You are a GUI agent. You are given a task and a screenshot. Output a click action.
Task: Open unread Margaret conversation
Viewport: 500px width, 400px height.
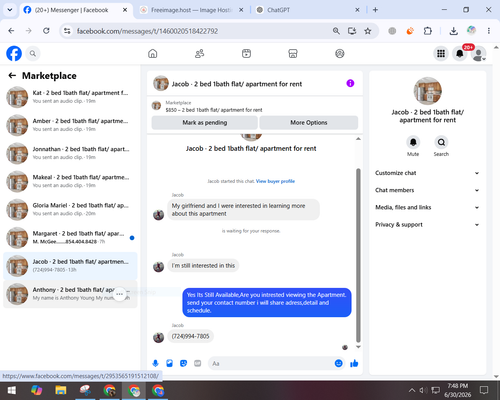pos(70,238)
